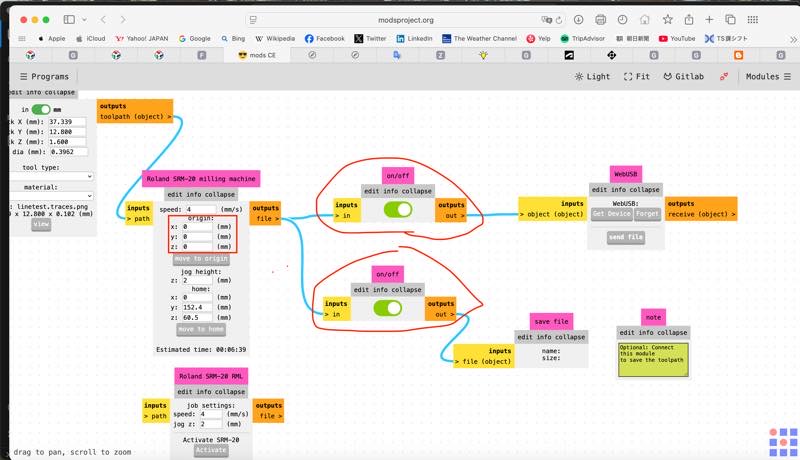
Task: Open the tool type dropdown
Action: click(x=51, y=176)
